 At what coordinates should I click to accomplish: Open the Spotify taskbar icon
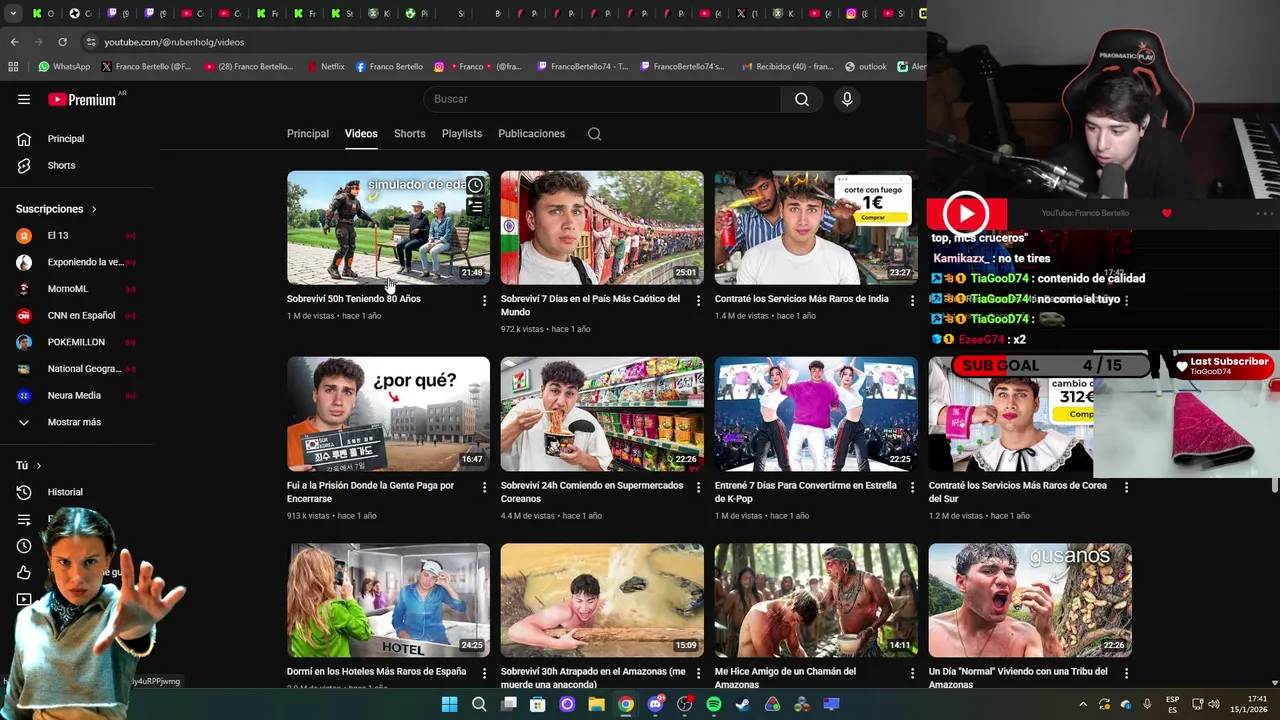[713, 704]
